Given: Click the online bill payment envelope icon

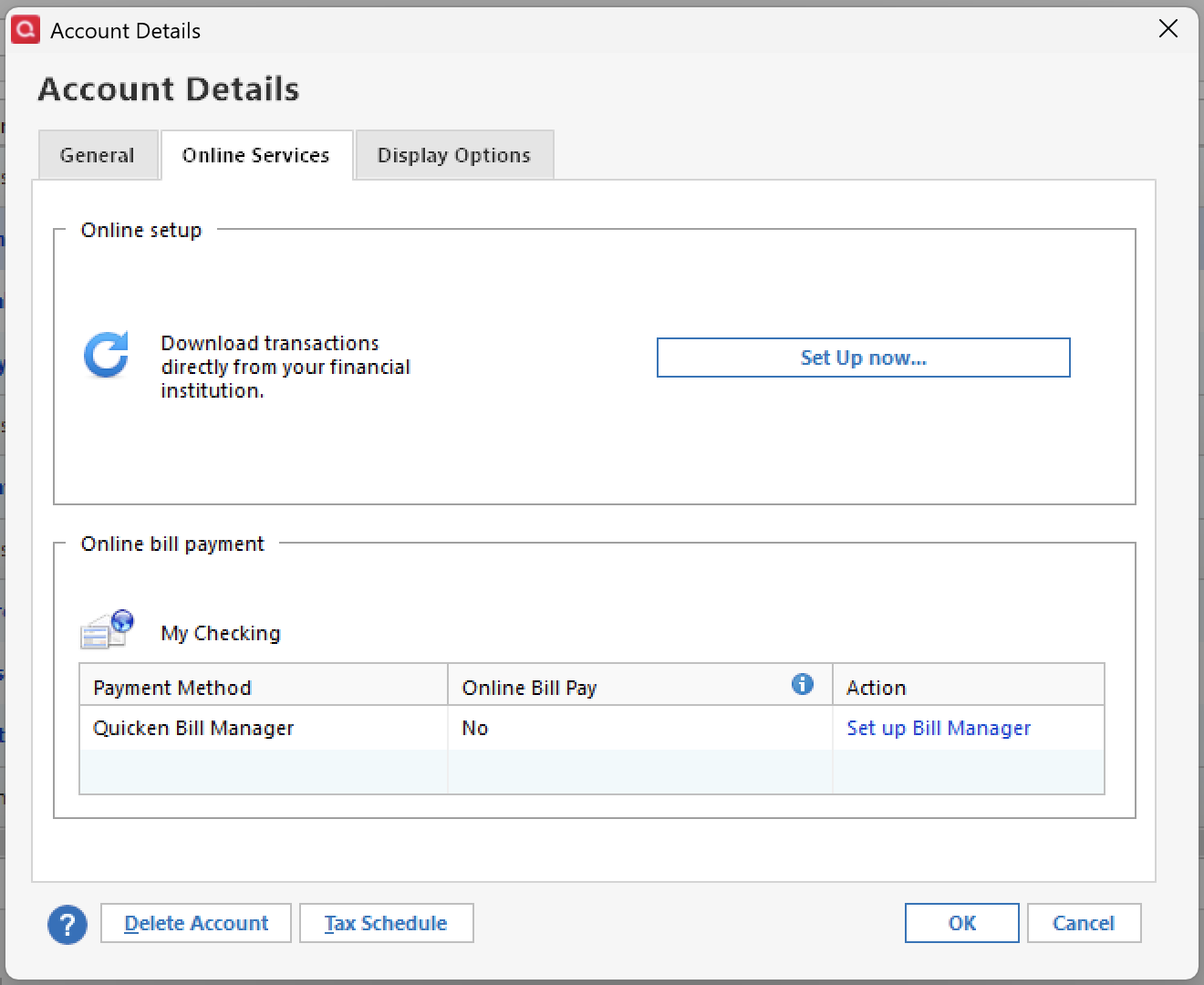Looking at the screenshot, I should click(108, 629).
